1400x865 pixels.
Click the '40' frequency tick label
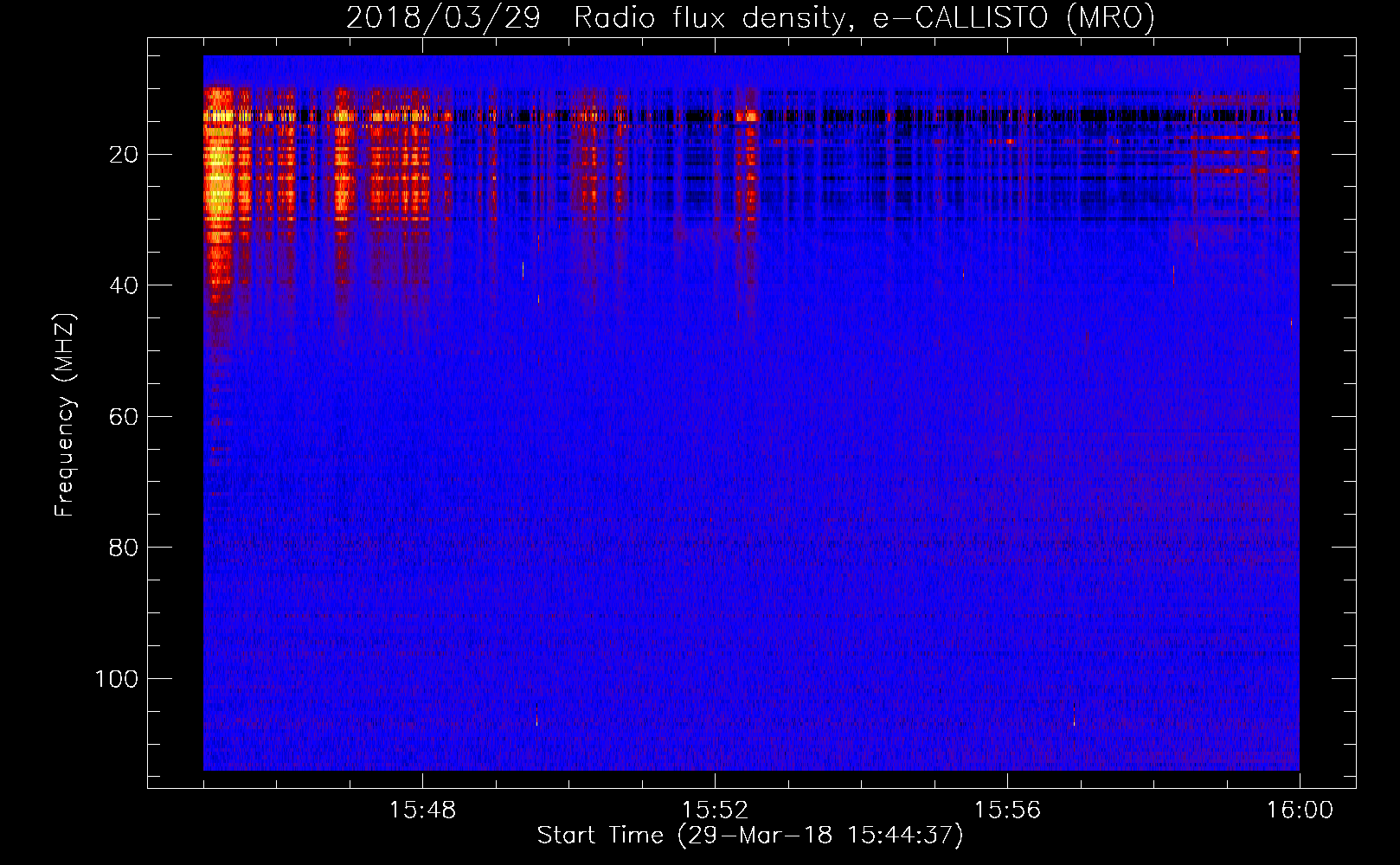point(124,285)
